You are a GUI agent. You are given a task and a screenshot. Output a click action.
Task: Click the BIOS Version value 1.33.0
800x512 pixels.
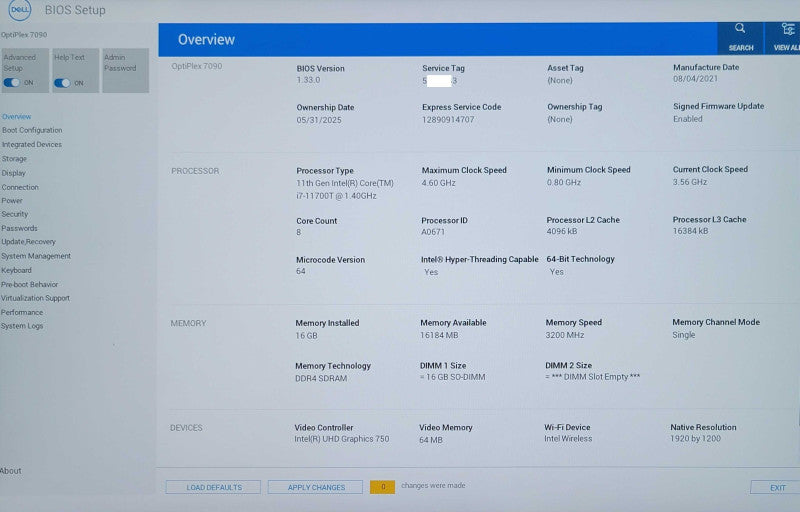click(x=308, y=80)
